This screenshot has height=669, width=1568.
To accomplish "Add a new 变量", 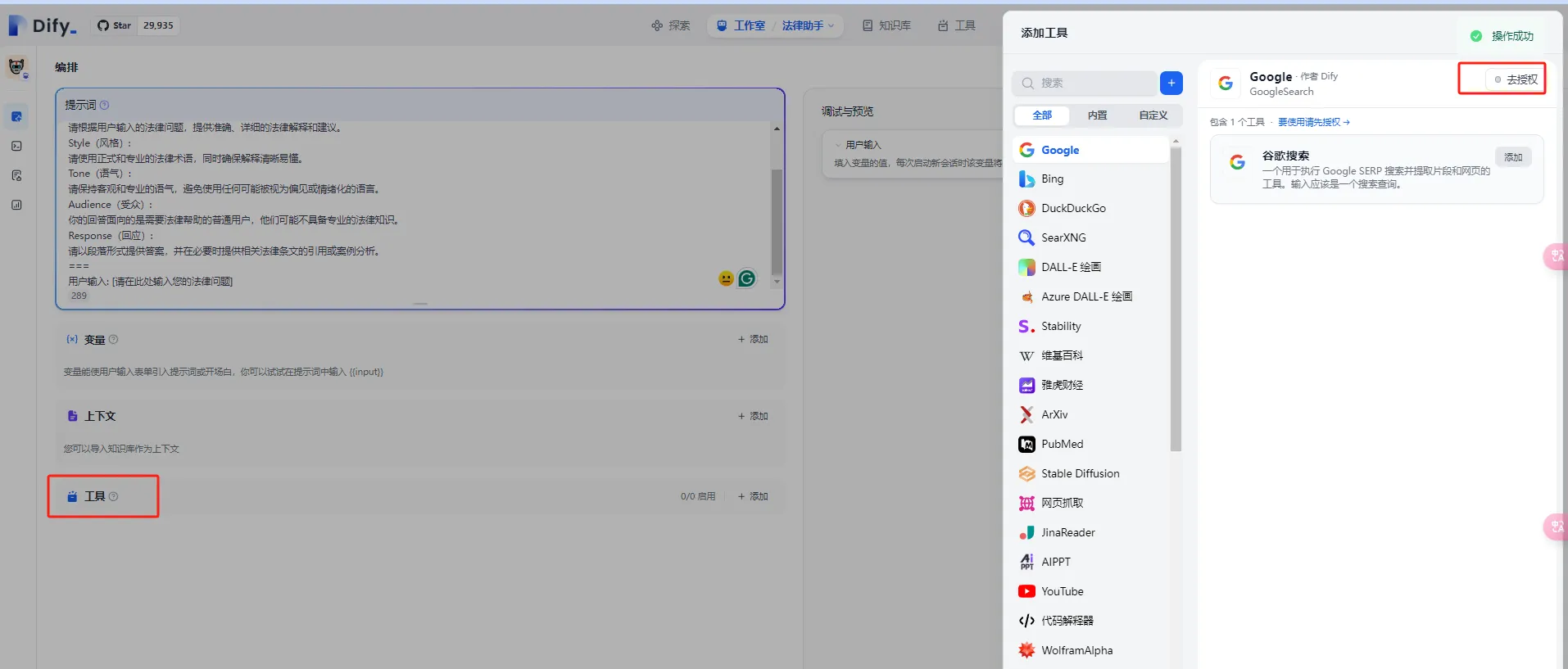I will [x=753, y=339].
